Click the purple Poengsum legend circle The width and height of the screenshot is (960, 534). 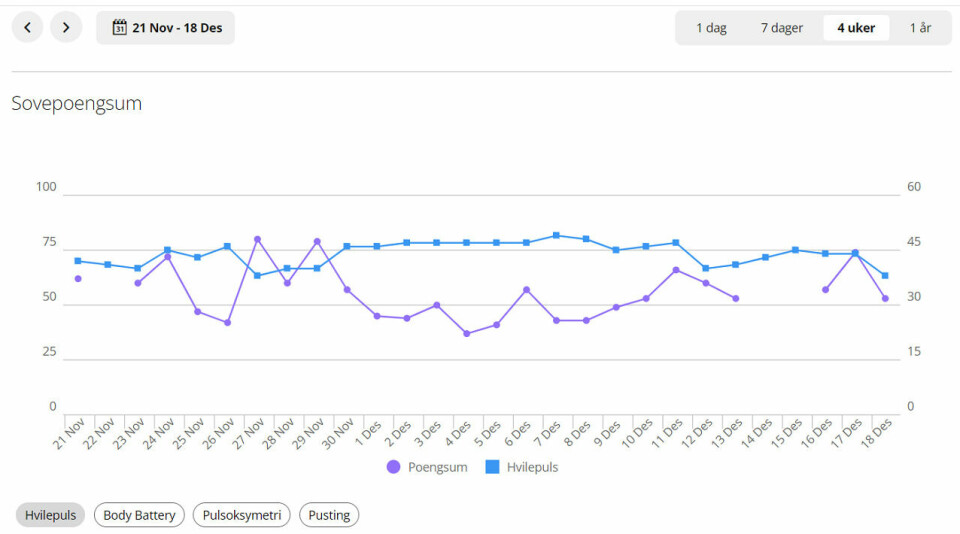[393, 467]
